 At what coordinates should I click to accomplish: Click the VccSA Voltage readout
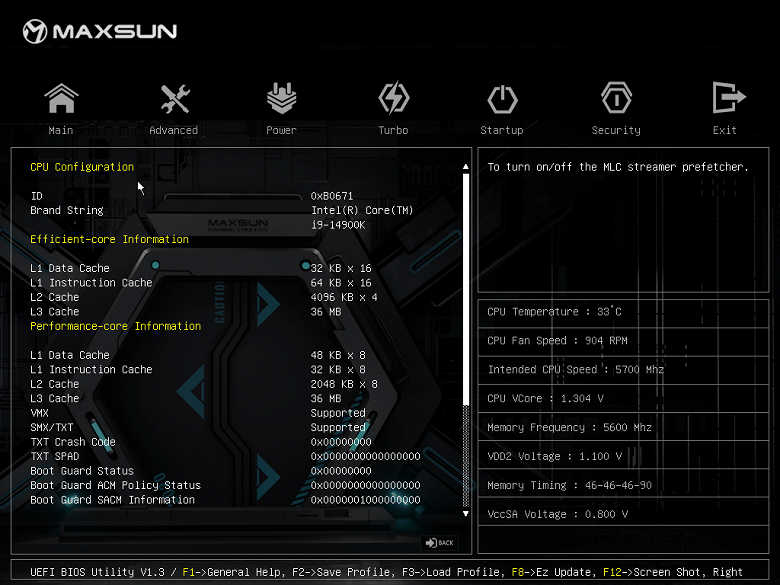tap(558, 514)
